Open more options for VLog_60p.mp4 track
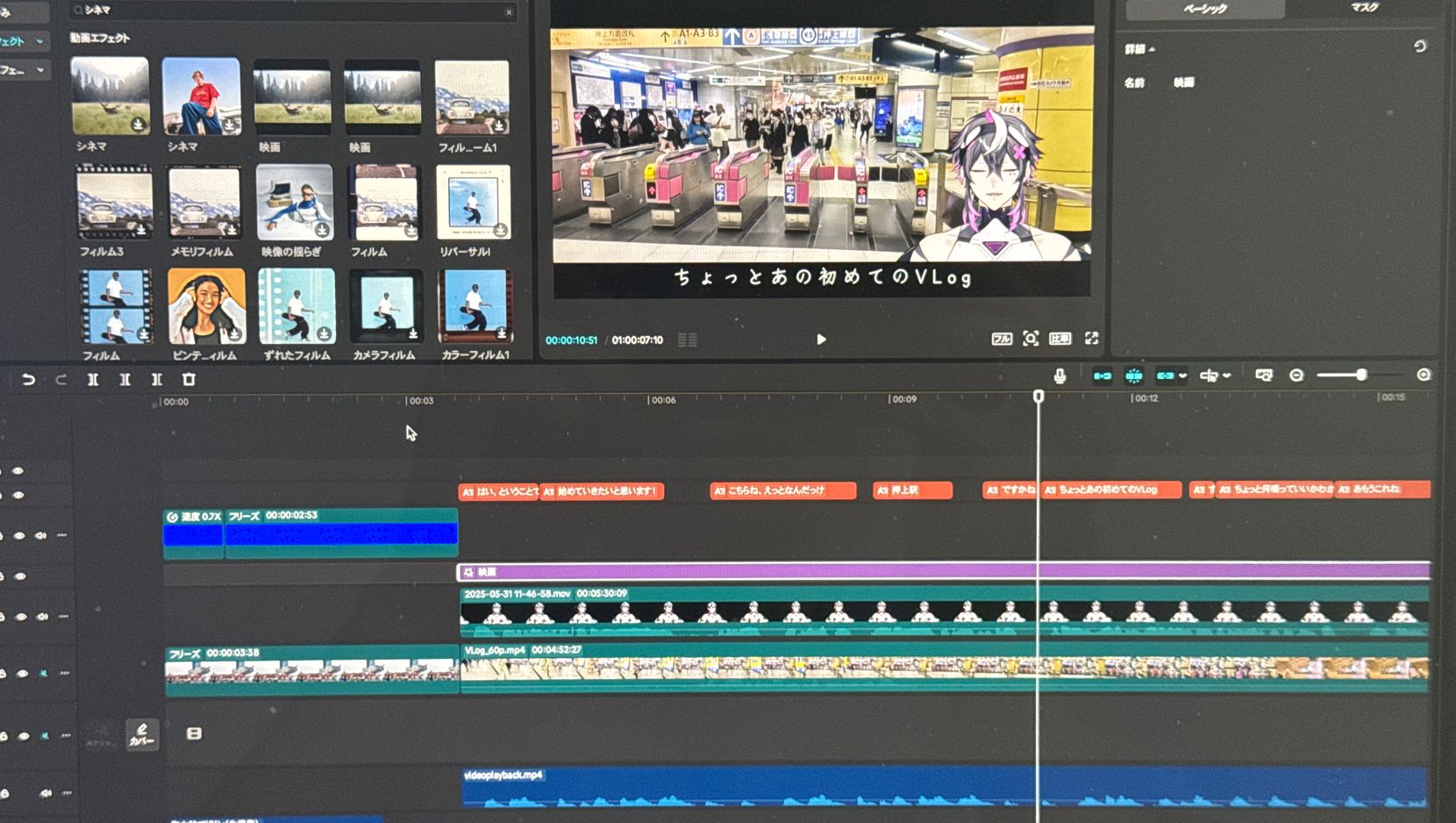This screenshot has width=1456, height=823. click(65, 673)
